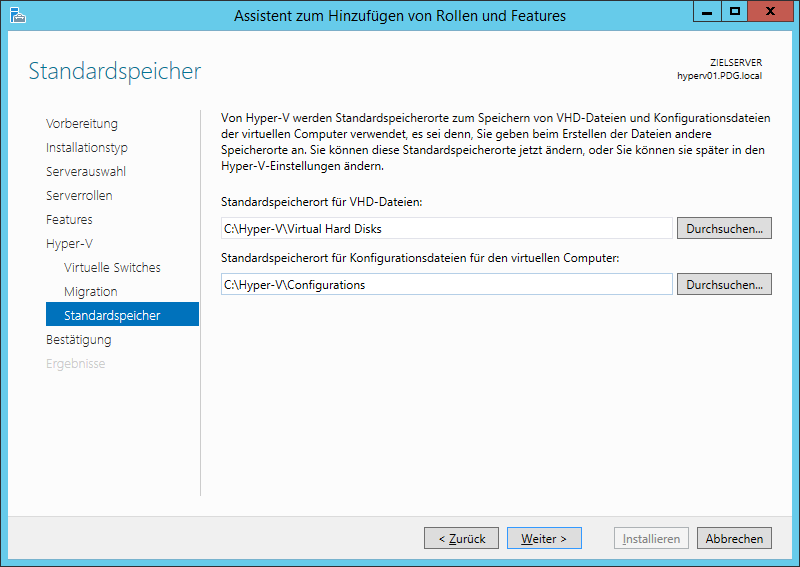Go to the Vorbereitung step
Viewport: 800px width, 567px height.
(x=82, y=124)
